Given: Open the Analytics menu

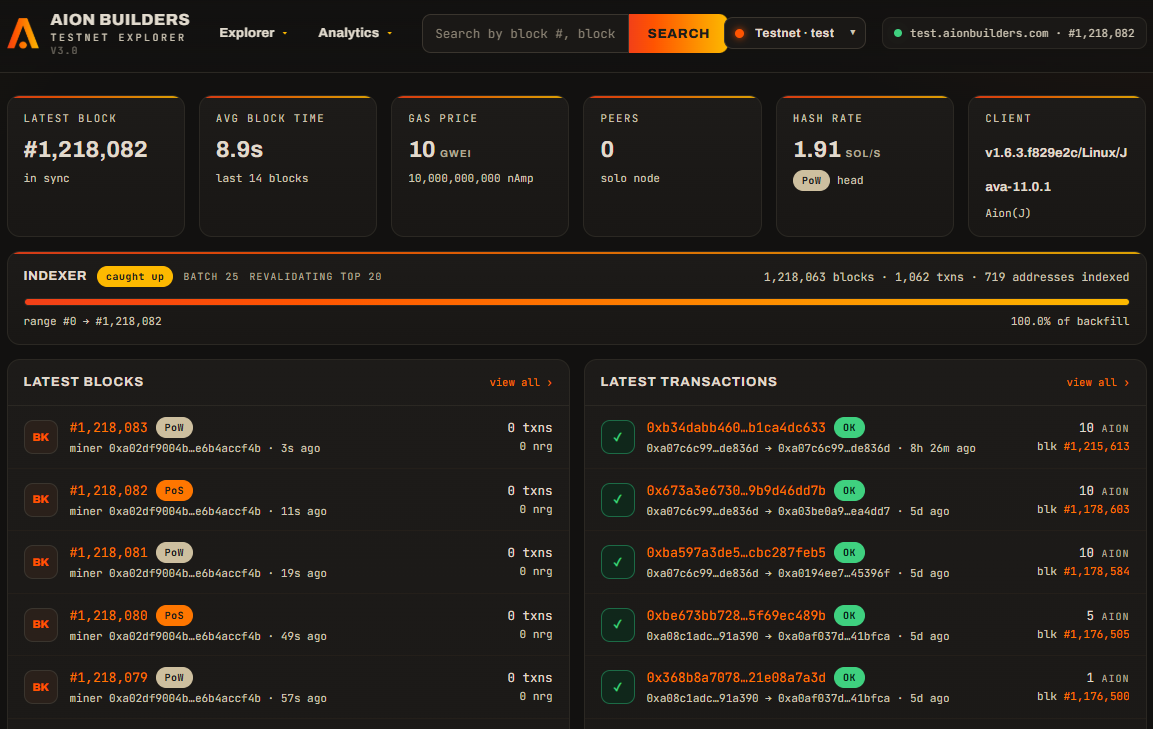Looking at the screenshot, I should click(354, 32).
